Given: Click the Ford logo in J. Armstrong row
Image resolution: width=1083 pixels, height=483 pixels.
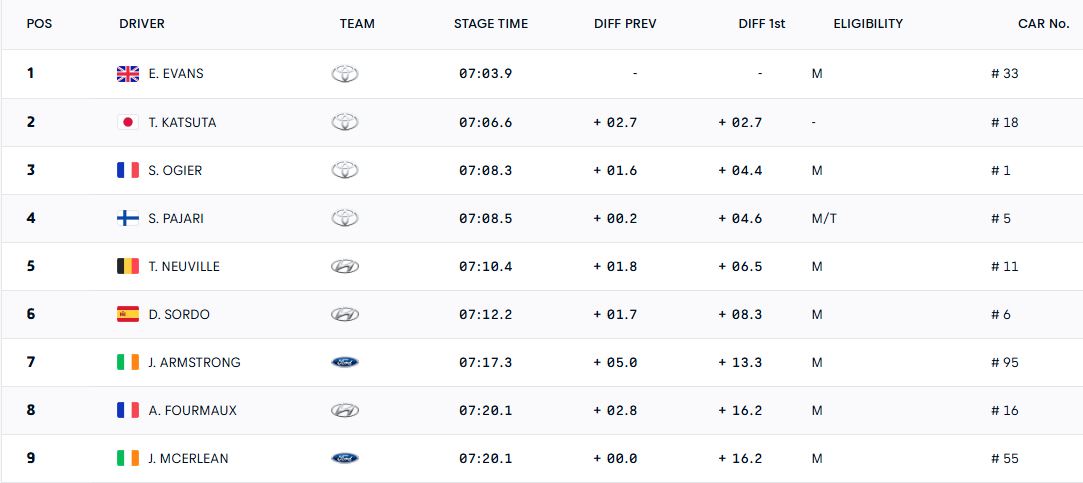Looking at the screenshot, I should (x=345, y=362).
